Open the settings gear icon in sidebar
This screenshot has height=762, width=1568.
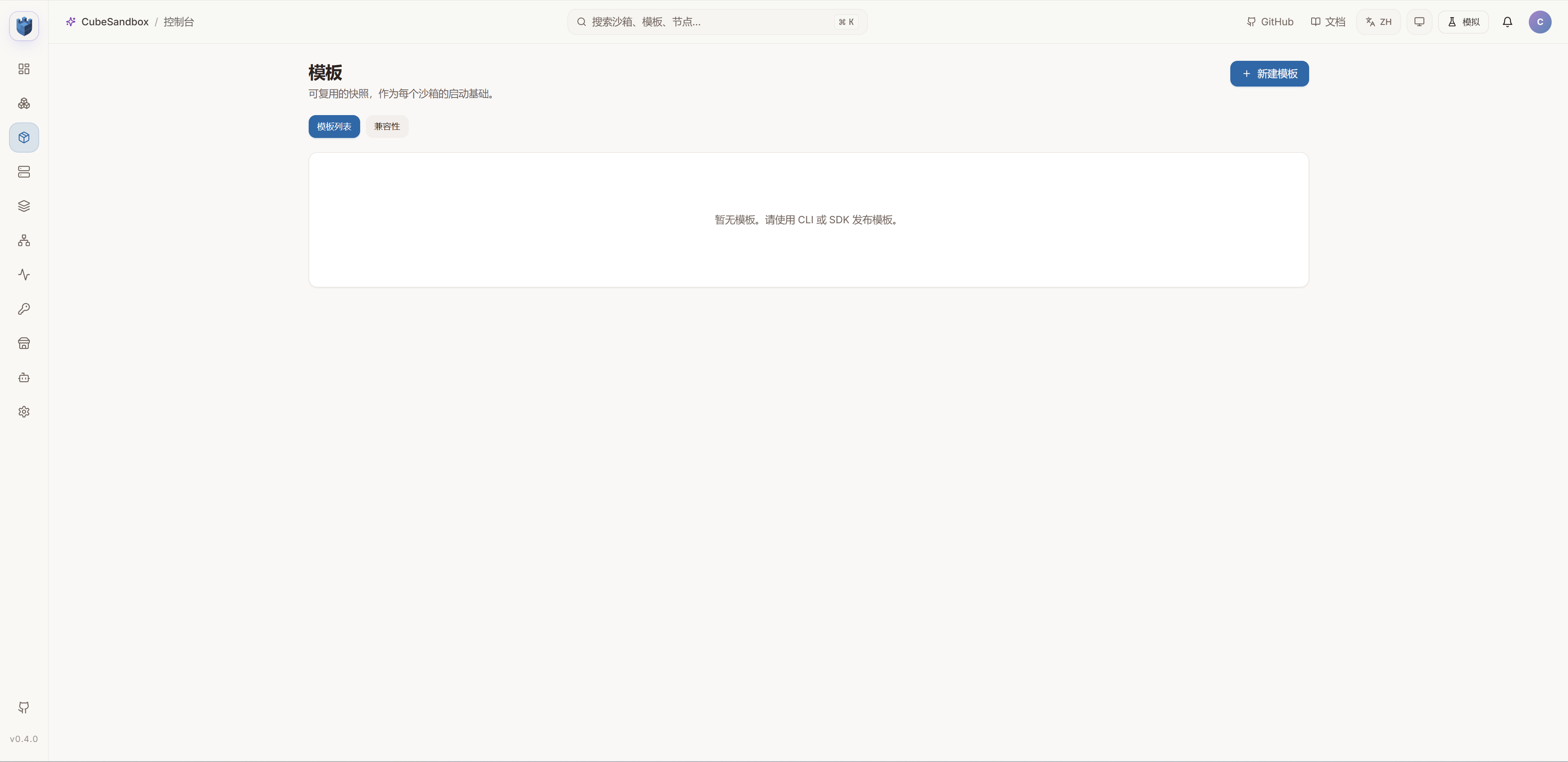pos(24,412)
